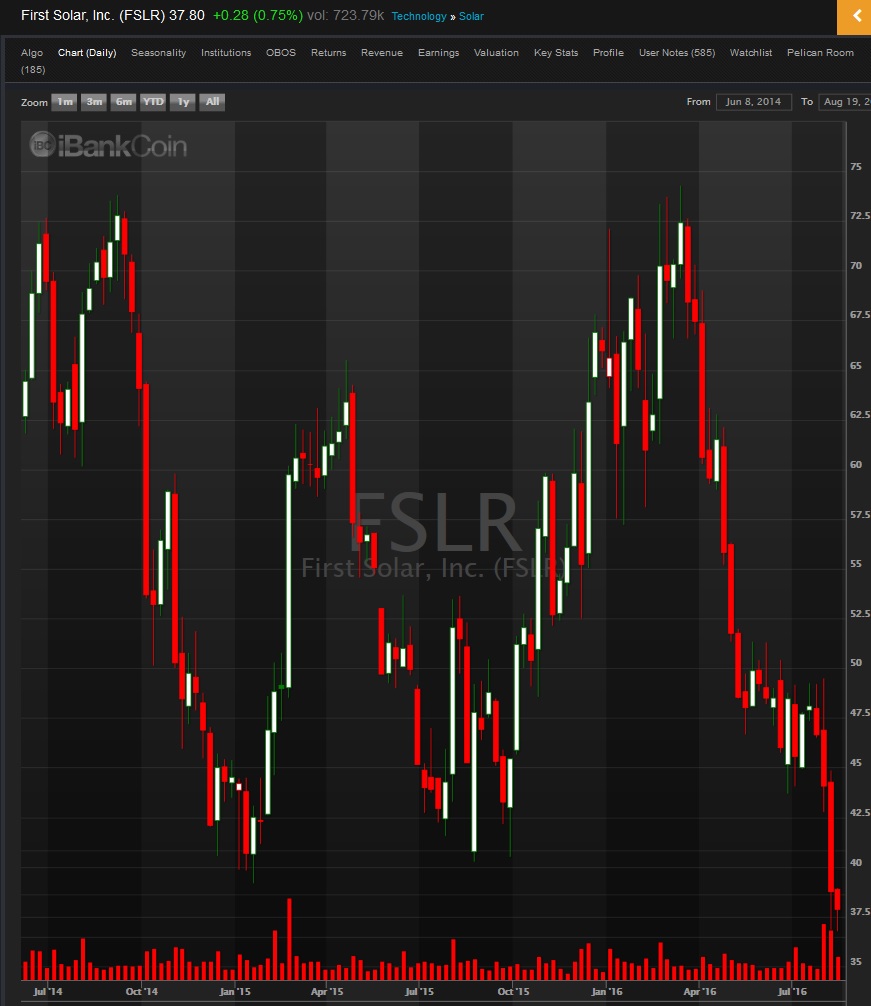871x1006 pixels.
Task: Click the Oct '15 date axis label
Action: point(514,992)
